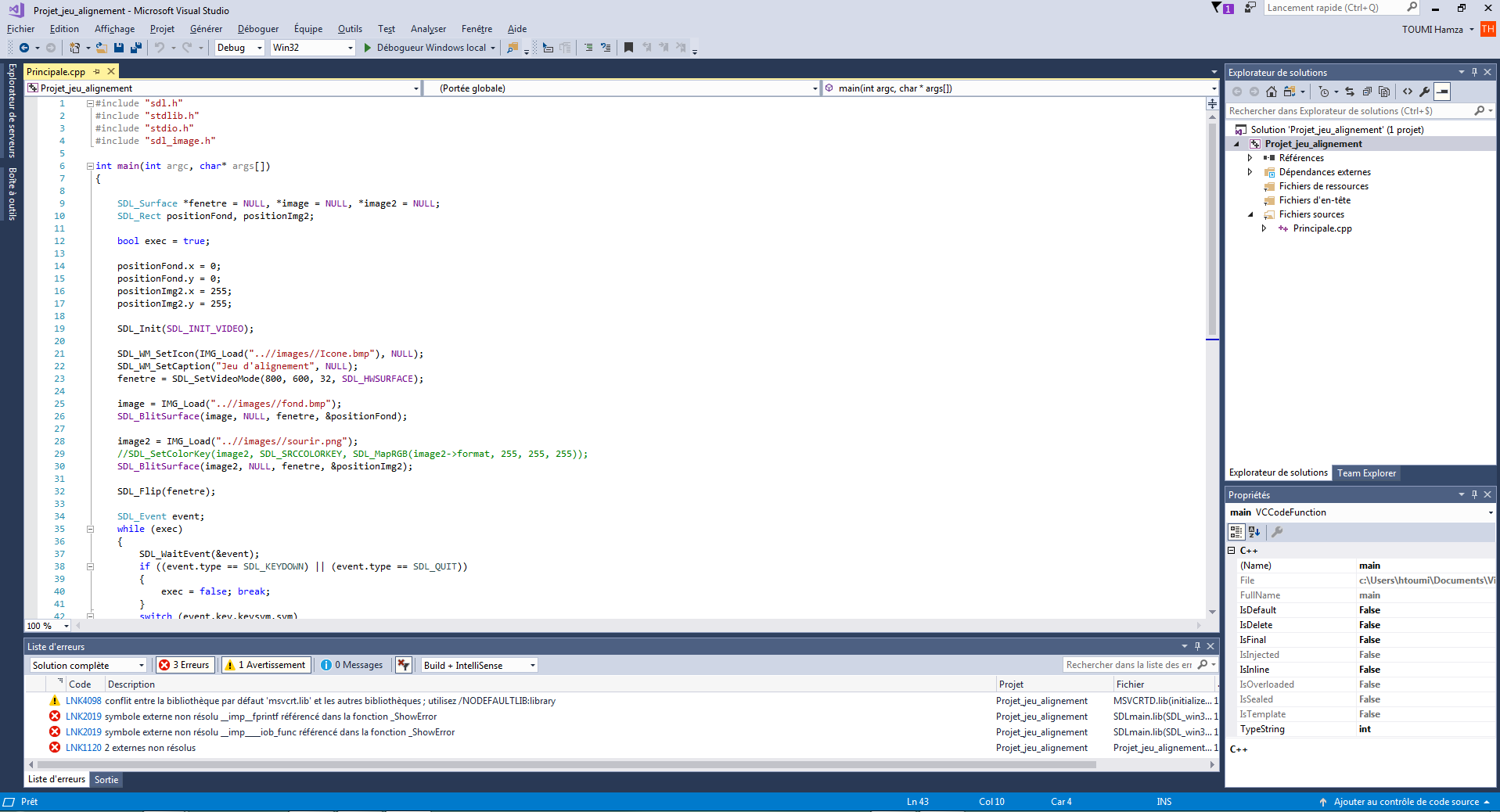The image size is (1500, 812).
Task: Expand the Références node in Solution Explorer
Action: (x=1250, y=158)
